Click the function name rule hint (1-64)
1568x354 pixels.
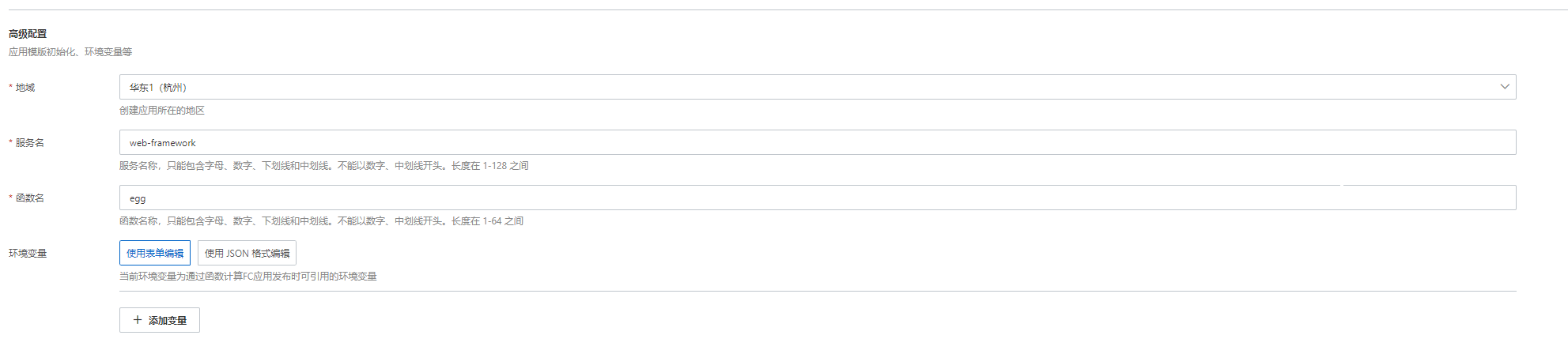(321, 221)
